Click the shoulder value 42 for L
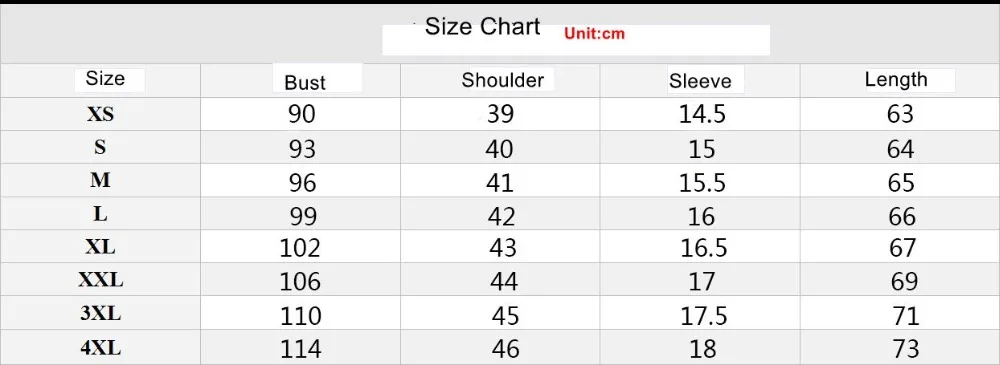The image size is (1000, 365). pyautogui.click(x=501, y=217)
